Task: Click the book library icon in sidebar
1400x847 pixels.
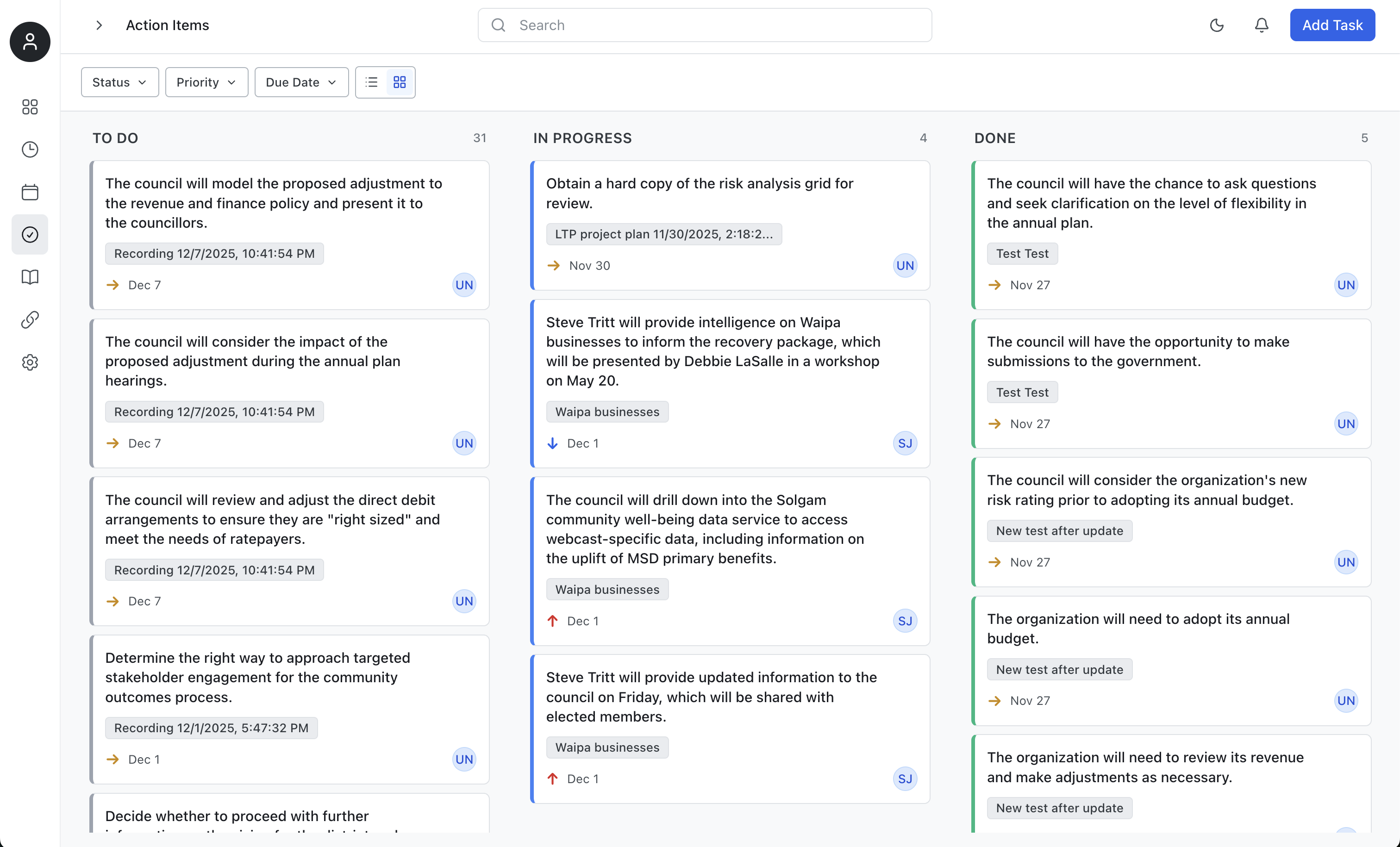Action: pos(30,277)
